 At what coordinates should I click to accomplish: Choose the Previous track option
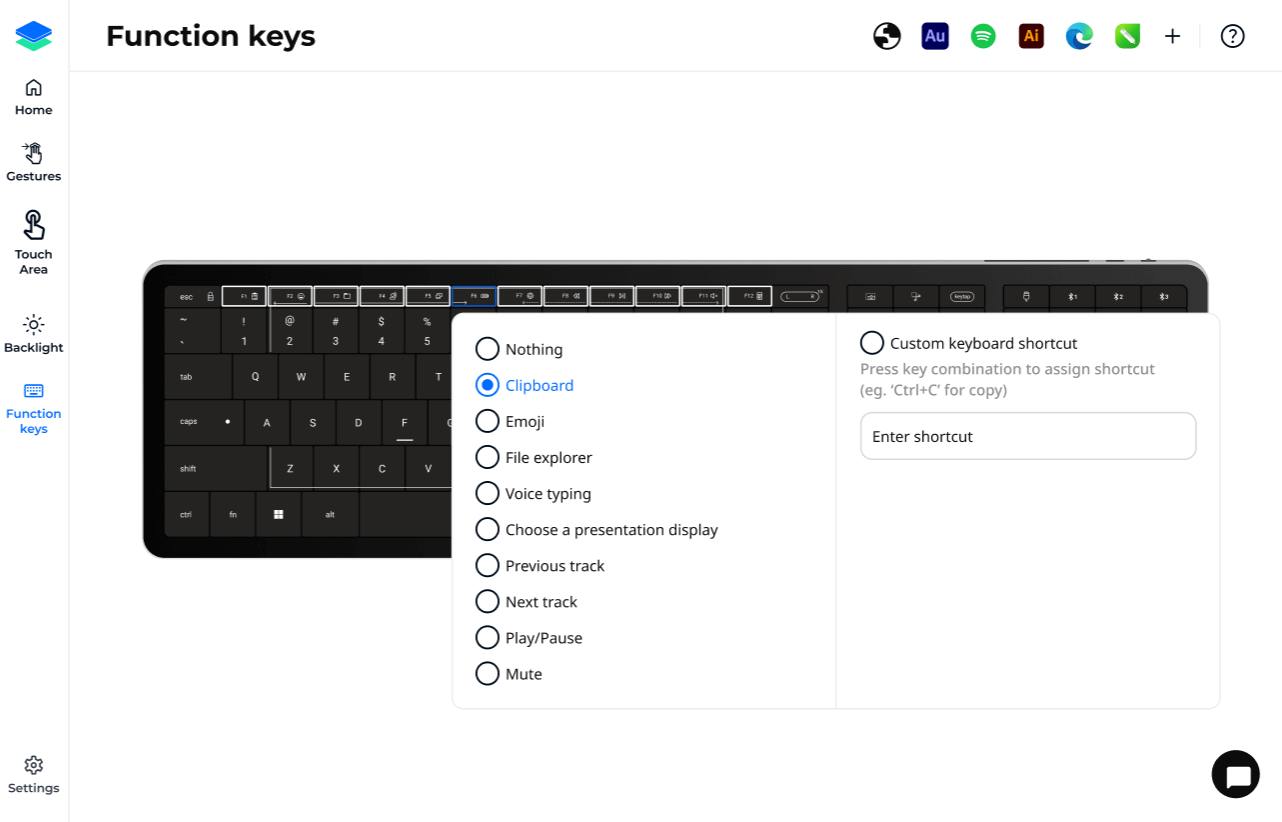pos(540,565)
